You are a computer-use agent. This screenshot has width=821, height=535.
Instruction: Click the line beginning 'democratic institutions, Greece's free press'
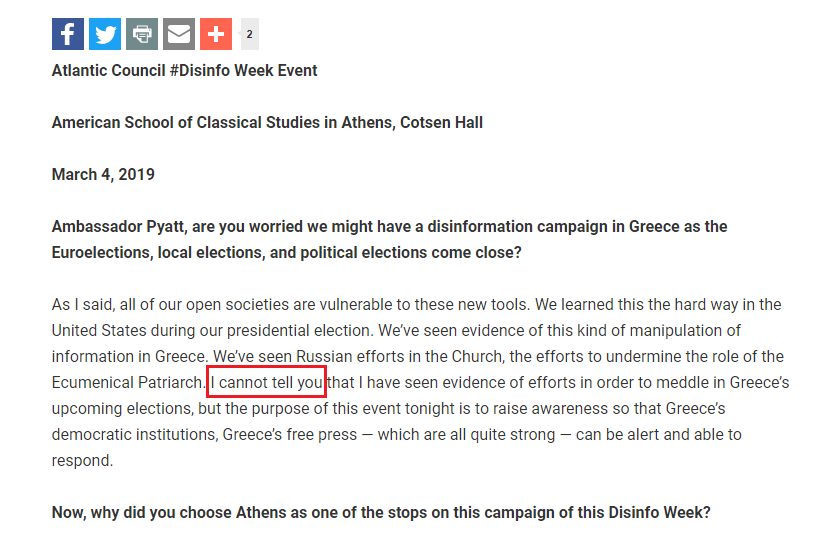396,434
